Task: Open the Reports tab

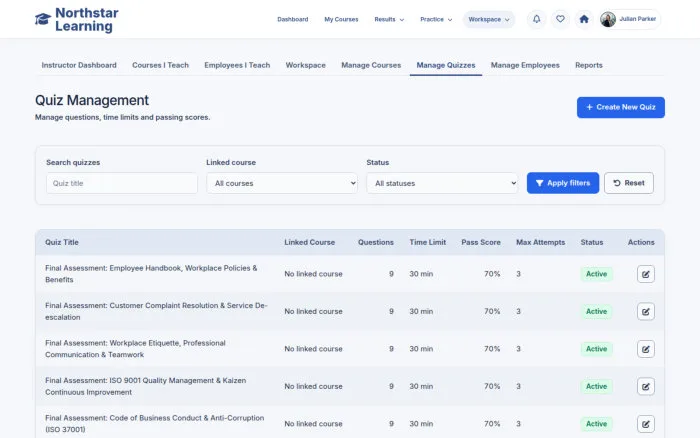Action: [588, 65]
